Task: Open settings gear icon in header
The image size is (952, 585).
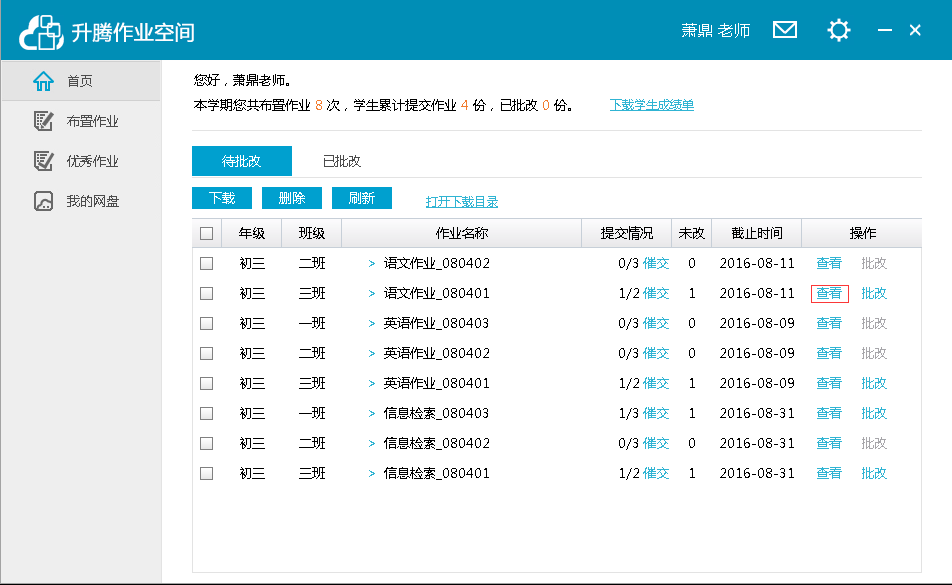Action: click(838, 30)
